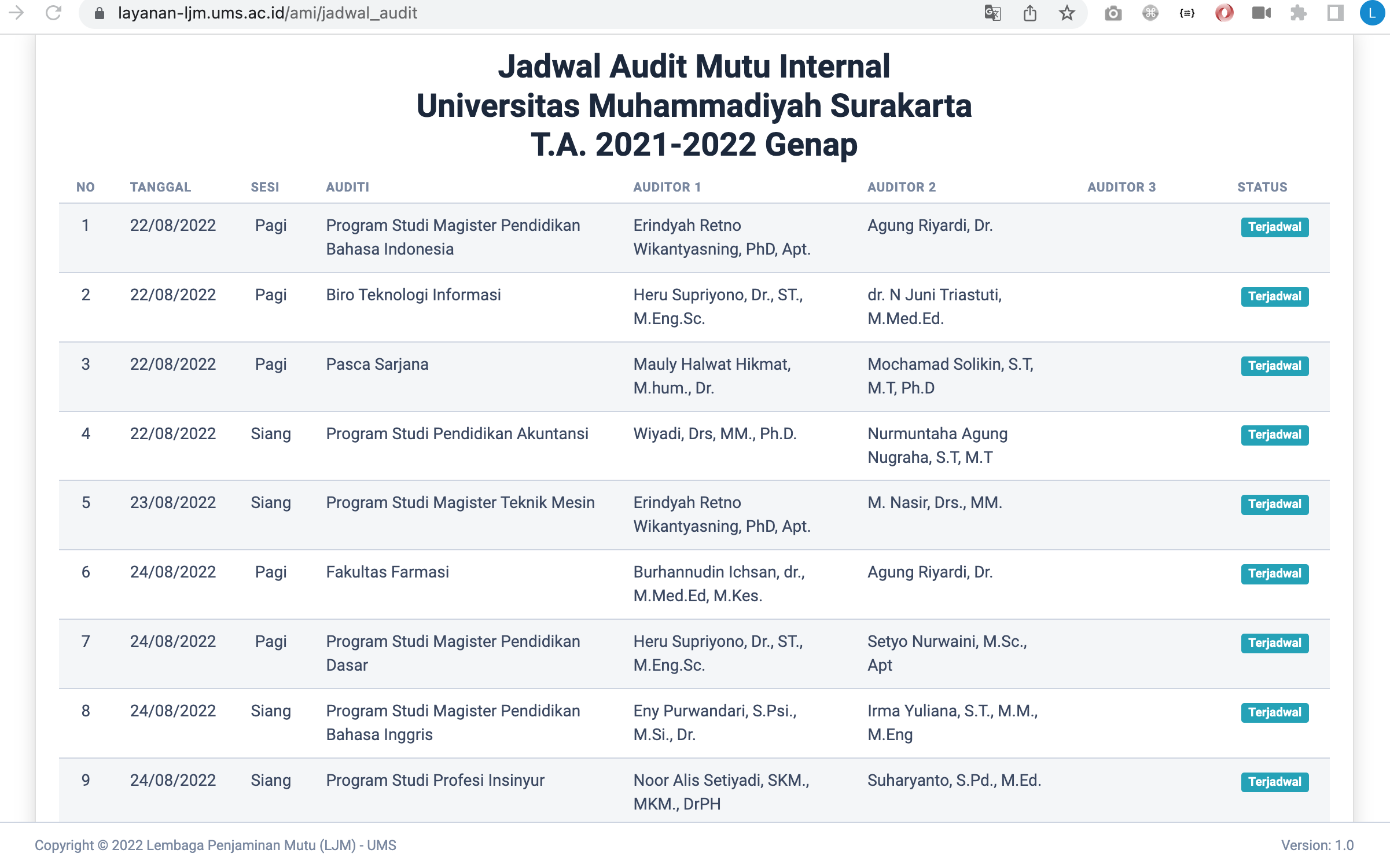Click Terjadwal badge for Fakultas Farmasi row
1390x868 pixels.
pos(1274,573)
